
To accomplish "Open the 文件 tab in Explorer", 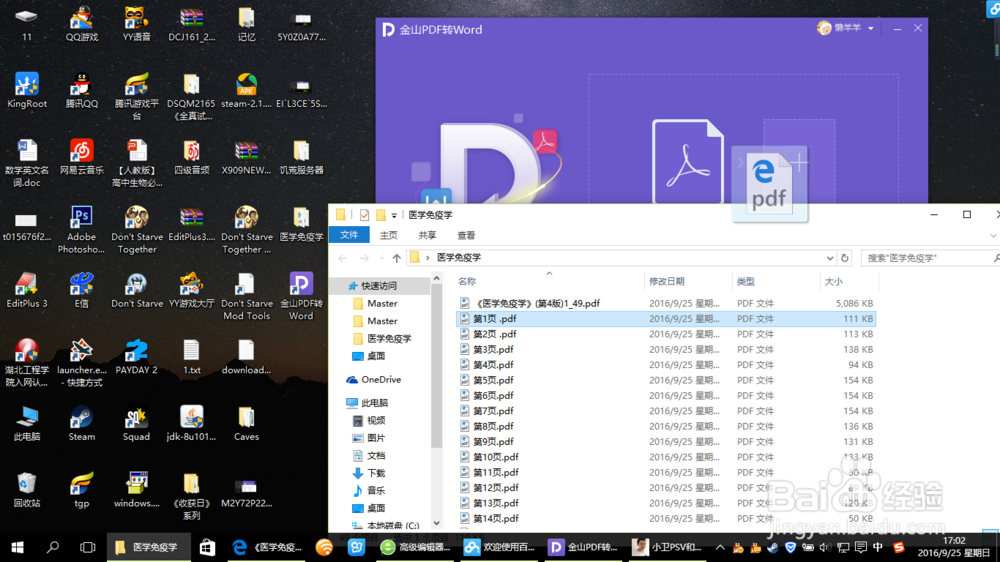I will [x=349, y=235].
